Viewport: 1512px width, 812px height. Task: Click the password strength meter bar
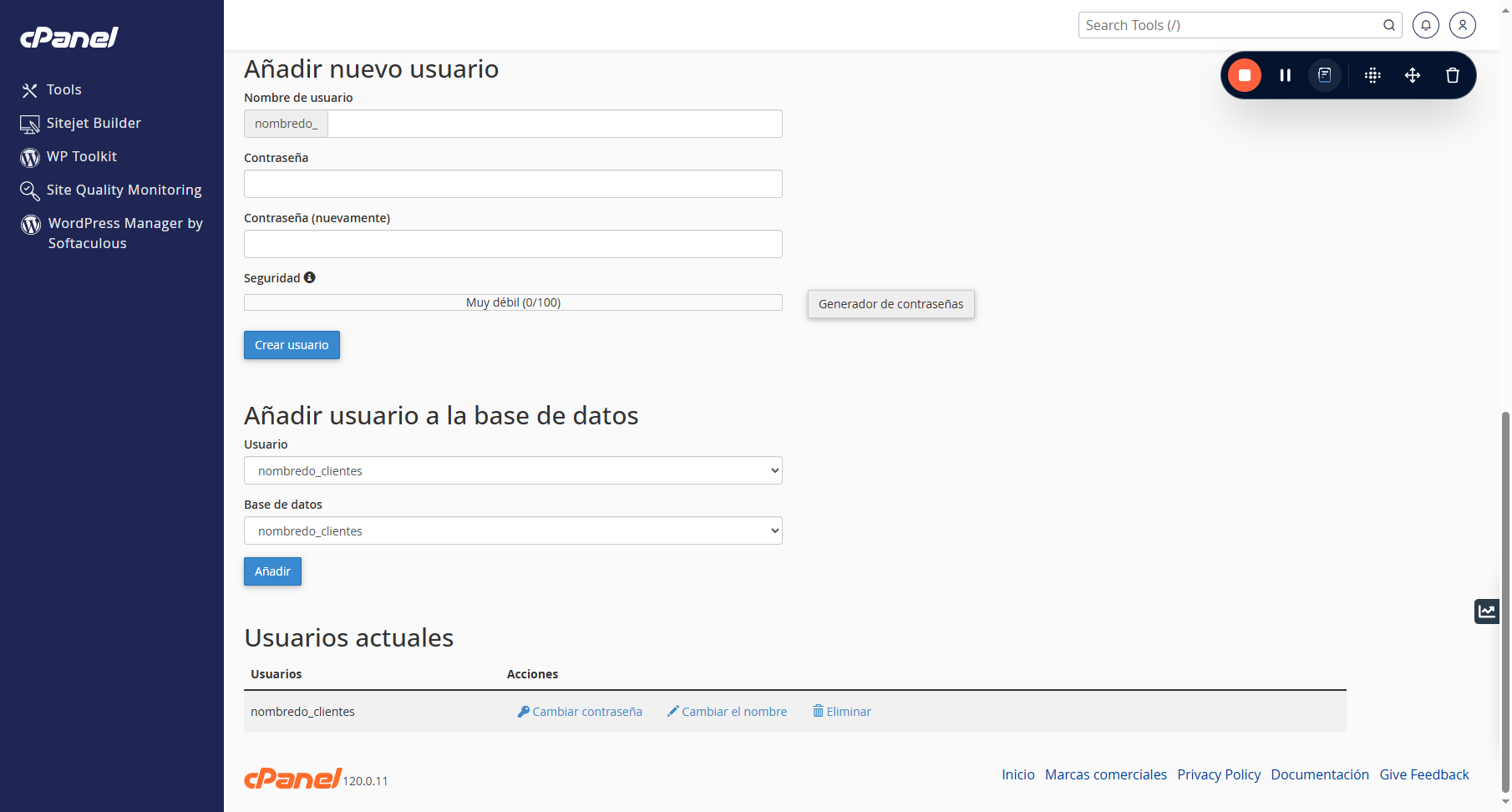tap(513, 302)
